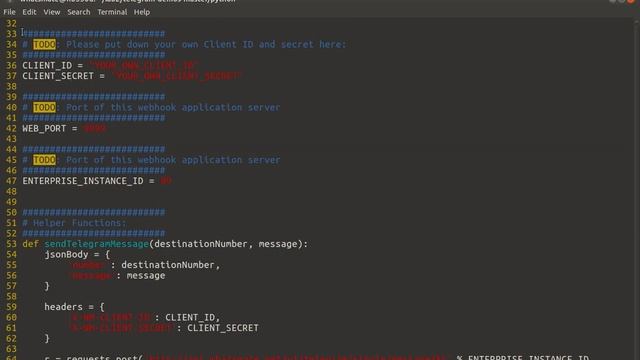
Task: Open the Help menu
Action: (142, 12)
